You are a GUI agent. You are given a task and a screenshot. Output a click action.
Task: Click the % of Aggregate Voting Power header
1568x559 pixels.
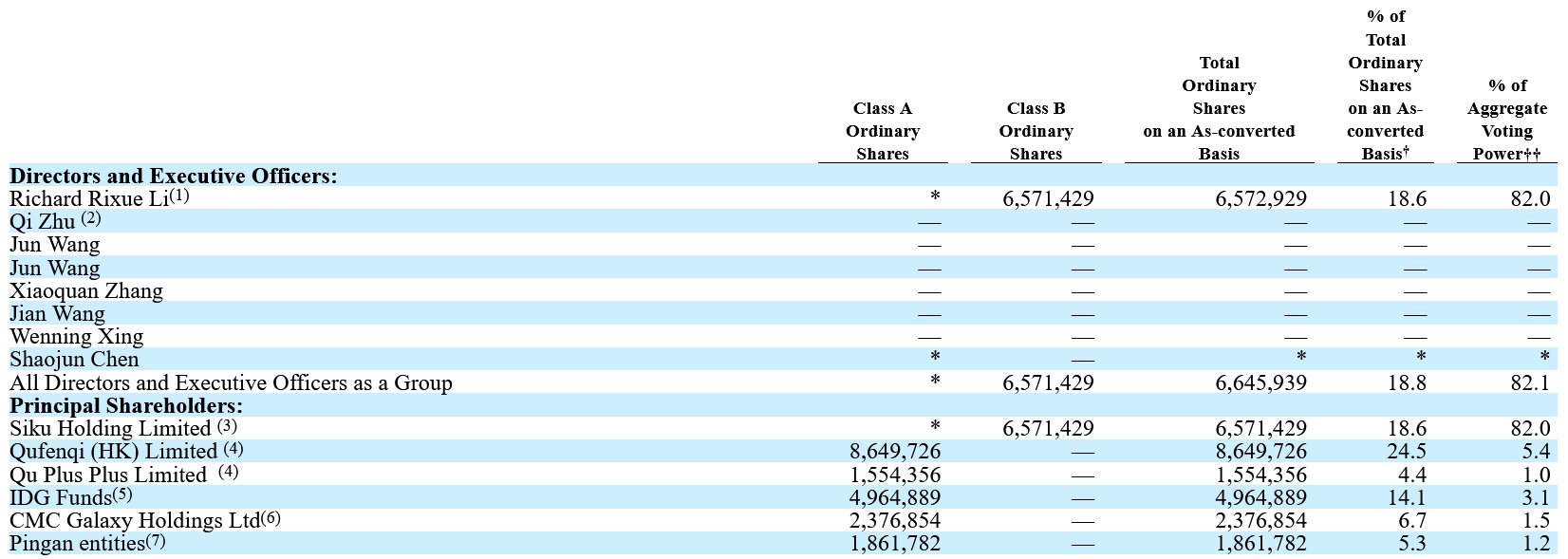1506,120
